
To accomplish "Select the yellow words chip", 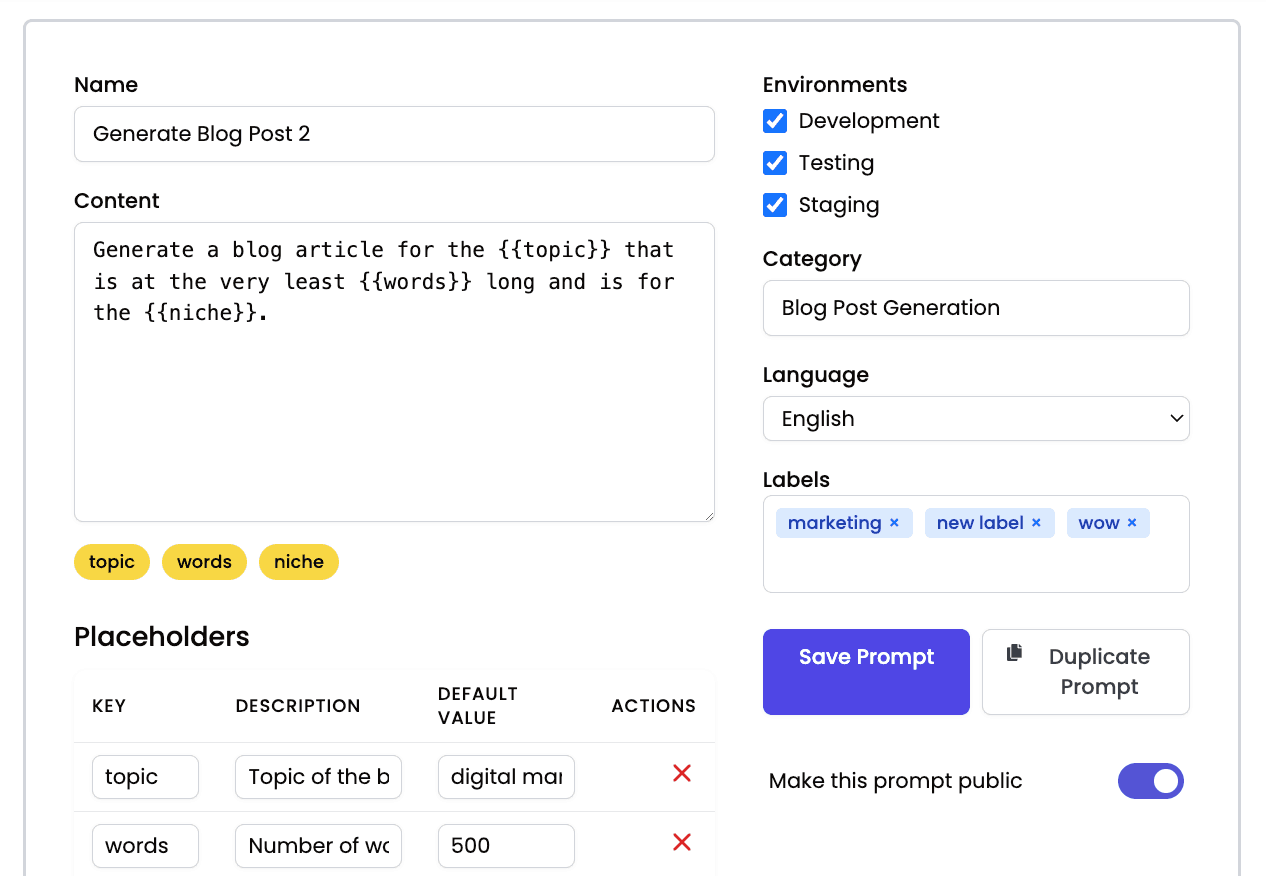I will 204,562.
